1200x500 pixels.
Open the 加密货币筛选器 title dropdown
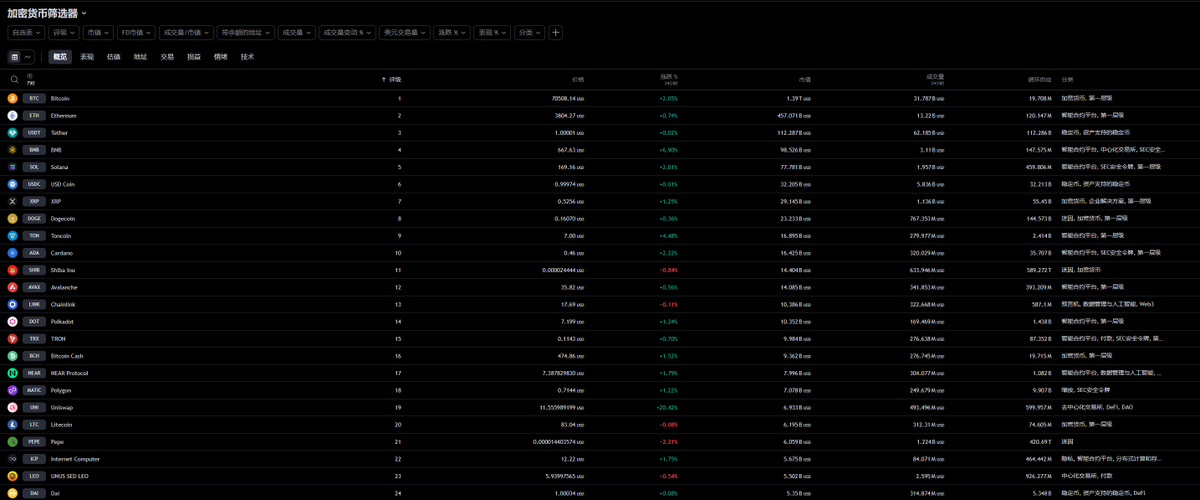pos(47,13)
